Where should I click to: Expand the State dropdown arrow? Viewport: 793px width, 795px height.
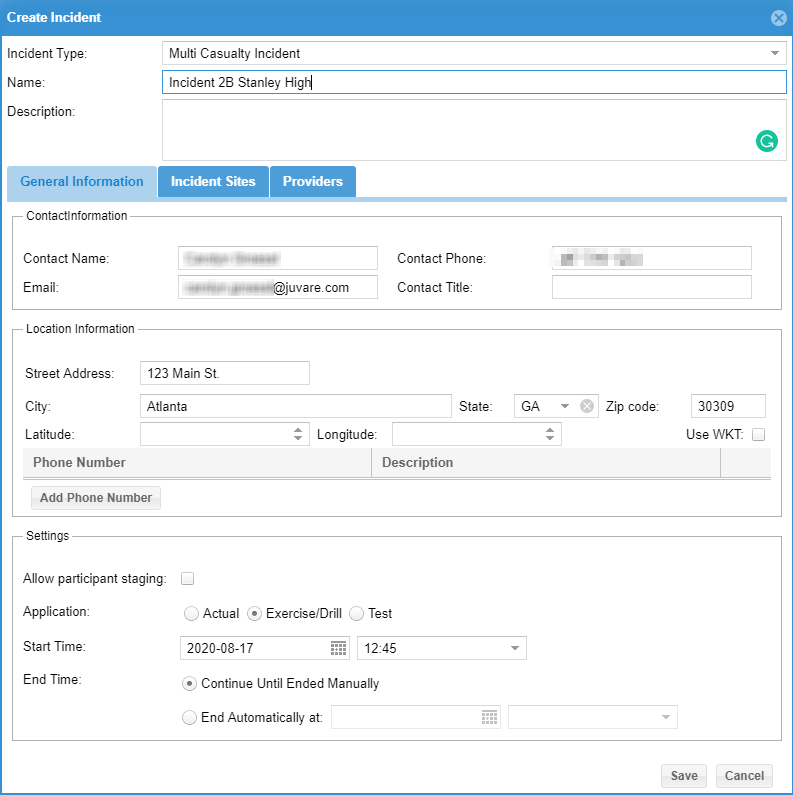pyautogui.click(x=565, y=406)
